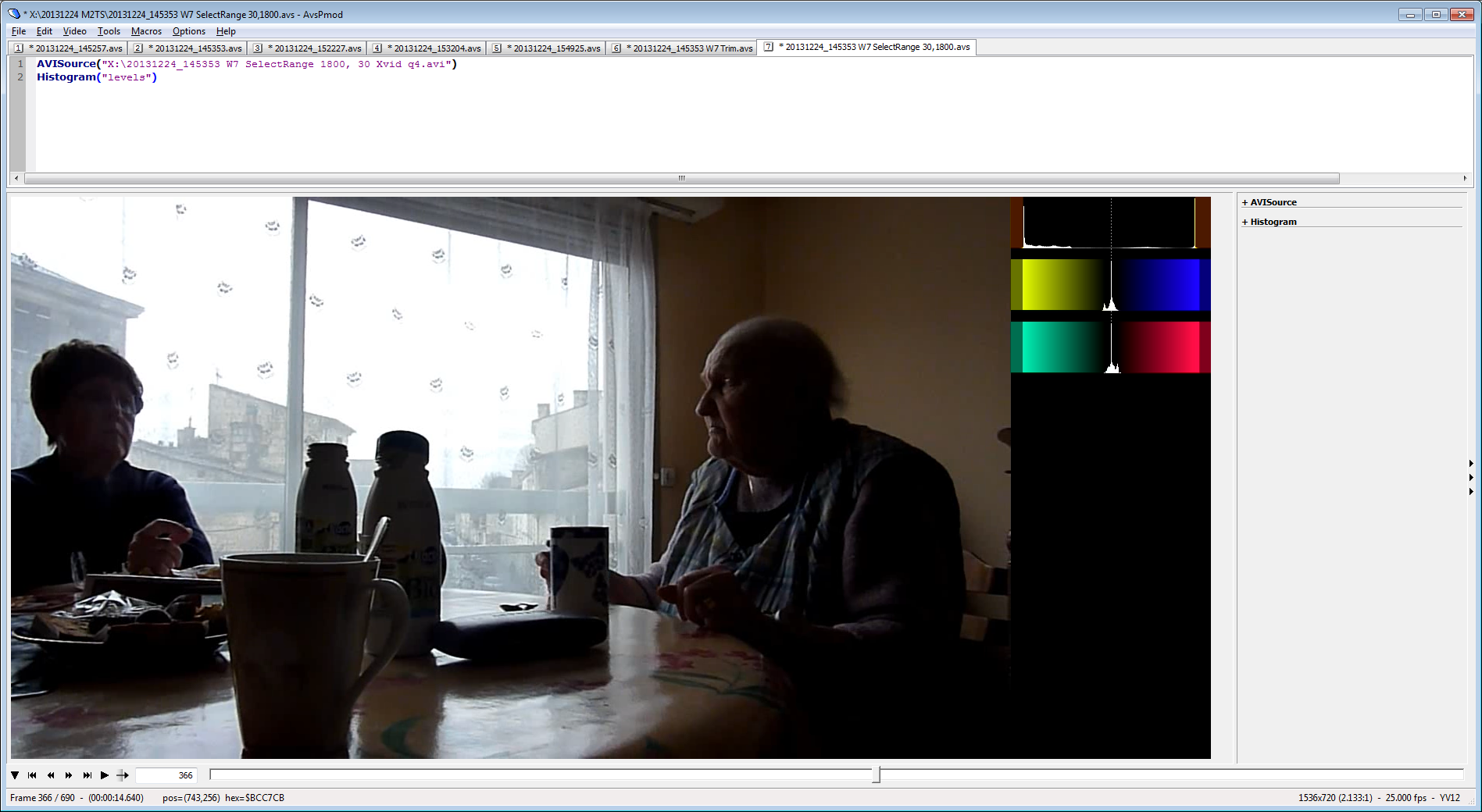Expand the AVISource slider section

point(1270,202)
